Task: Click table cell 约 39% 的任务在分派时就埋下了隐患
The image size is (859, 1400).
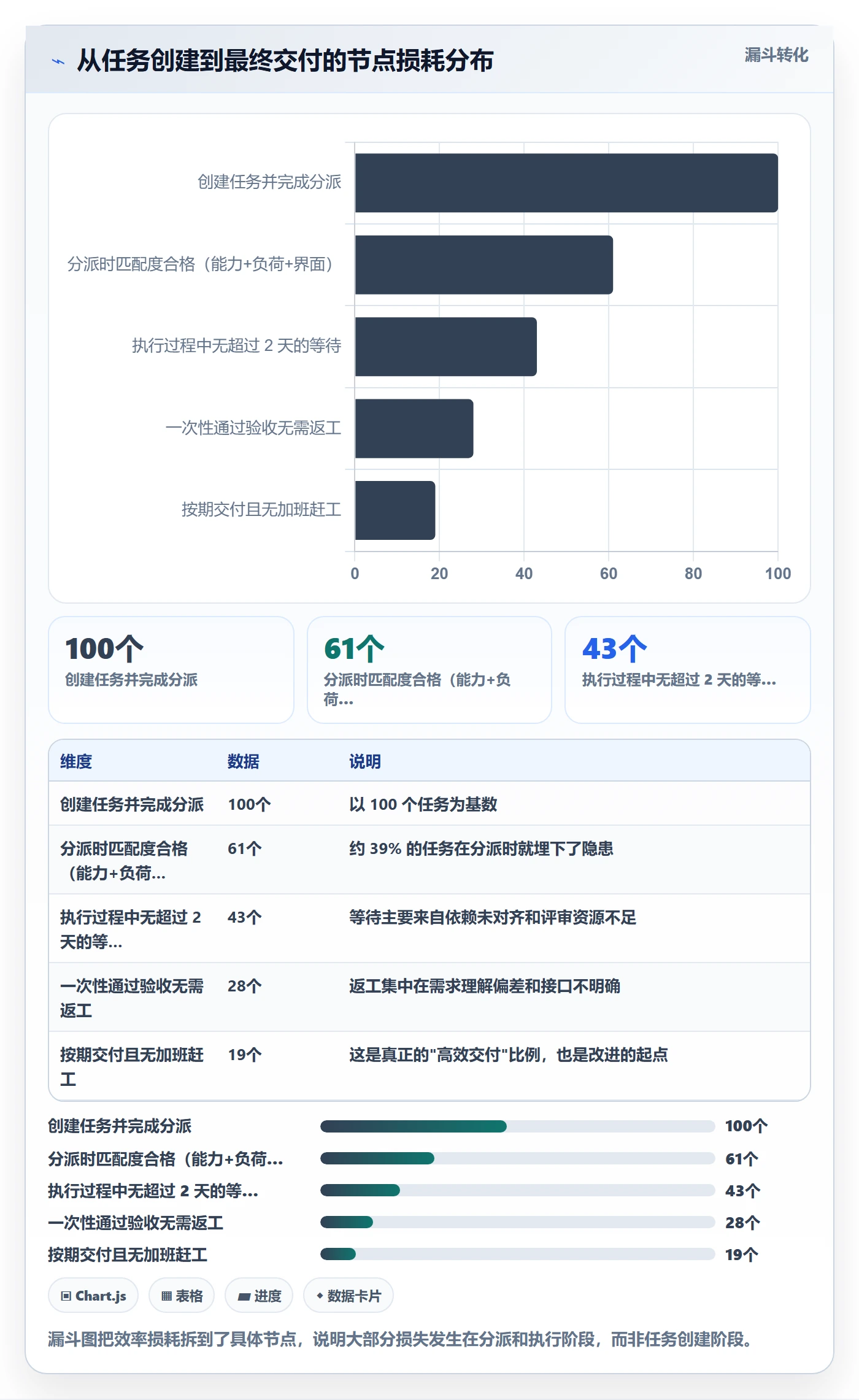Action: pos(481,848)
